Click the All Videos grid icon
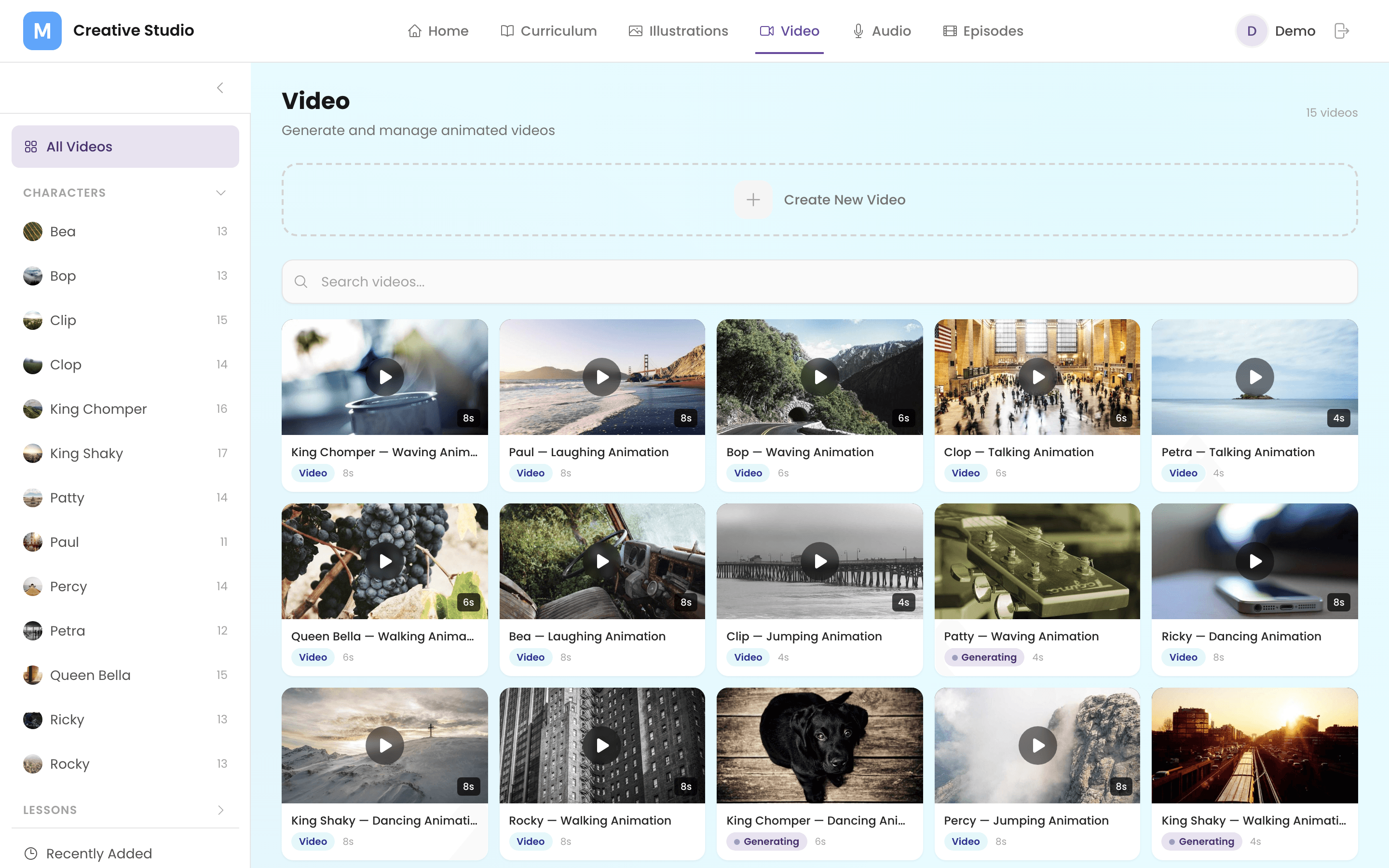Viewport: 1389px width, 868px height. pyautogui.click(x=31, y=147)
